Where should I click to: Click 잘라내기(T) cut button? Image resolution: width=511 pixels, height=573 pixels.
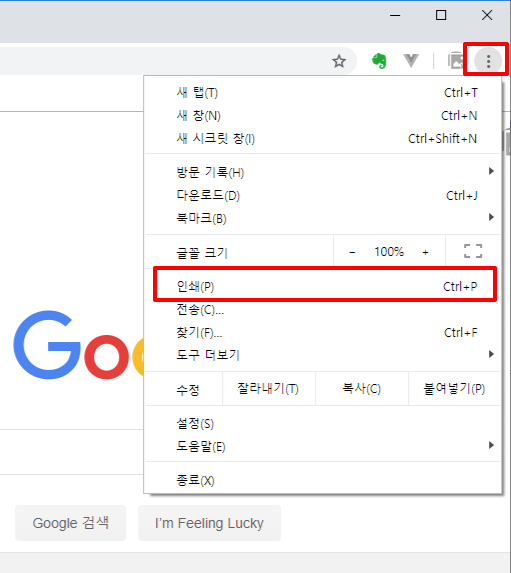(268, 388)
